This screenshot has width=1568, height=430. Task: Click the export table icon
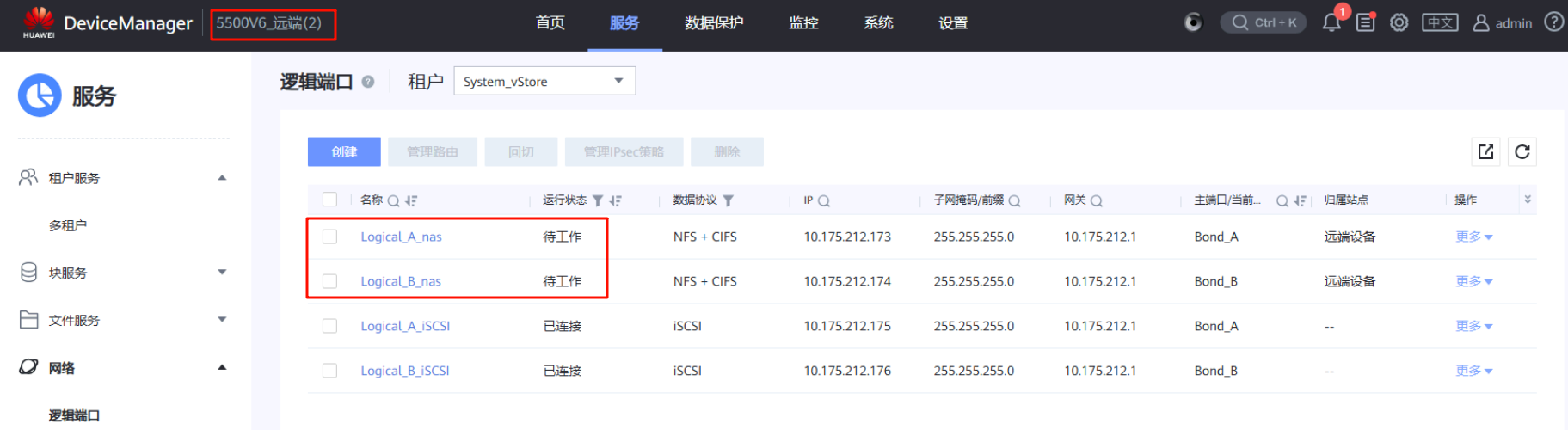pyautogui.click(x=1485, y=152)
